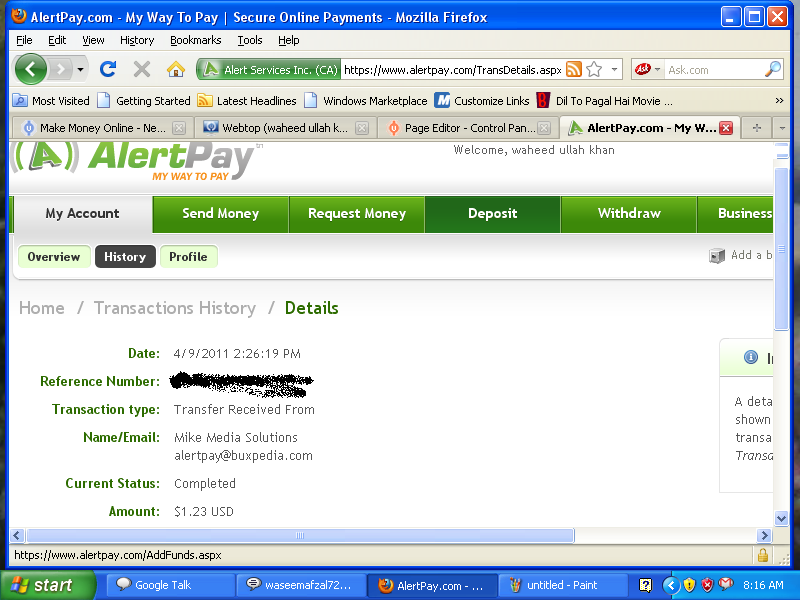This screenshot has width=800, height=600.
Task: Select the Deposit navigation tab
Action: 492,213
